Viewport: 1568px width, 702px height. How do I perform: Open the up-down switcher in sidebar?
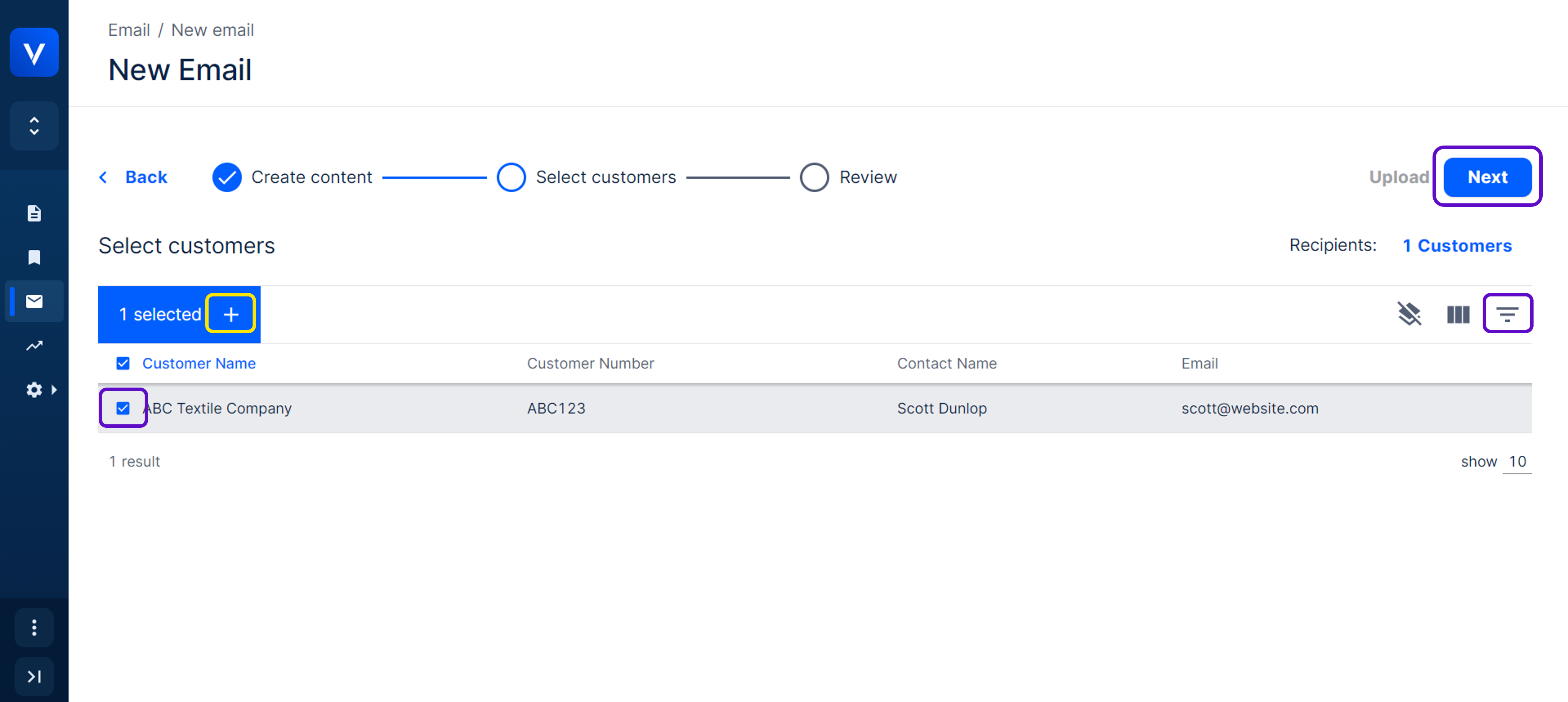tap(34, 126)
